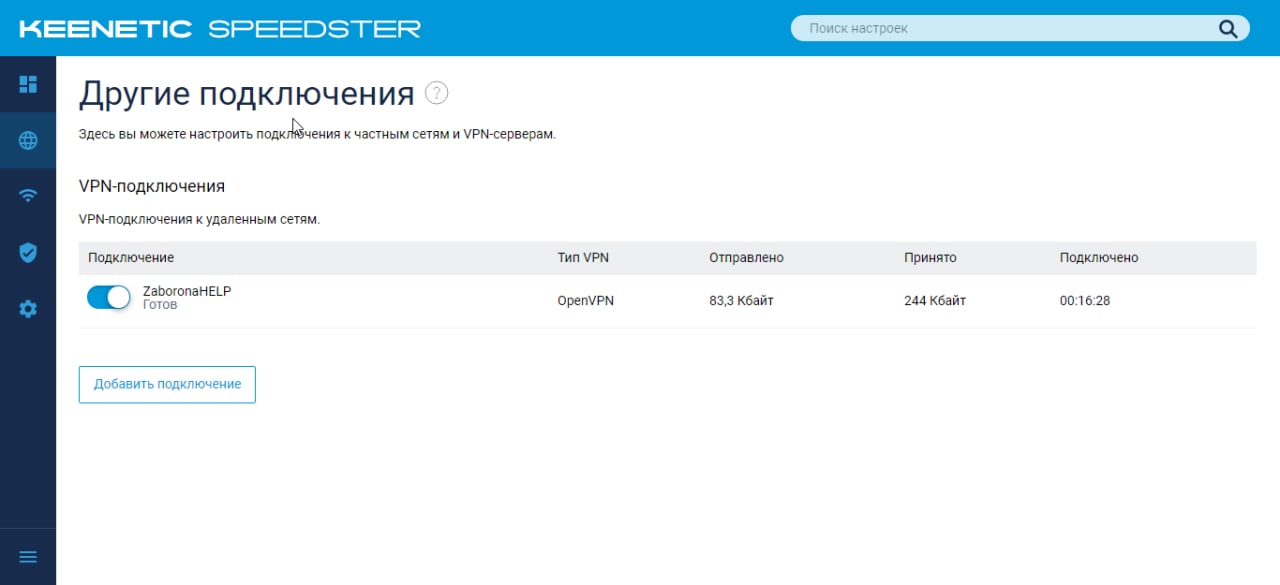Open the ZaboronaHELP connection entry
The image size is (1280, 585).
pyautogui.click(x=188, y=290)
